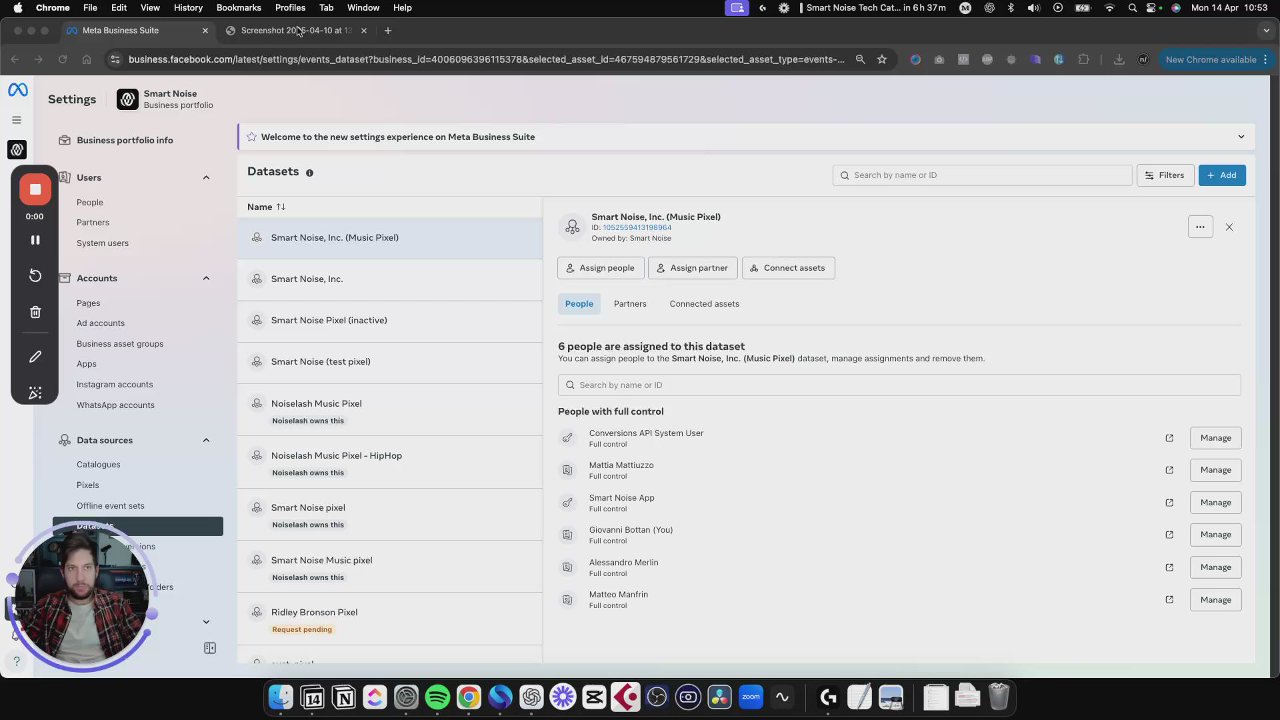Select Ridley Bronson Pixel row
Screen dimensions: 1280x720
390,619
